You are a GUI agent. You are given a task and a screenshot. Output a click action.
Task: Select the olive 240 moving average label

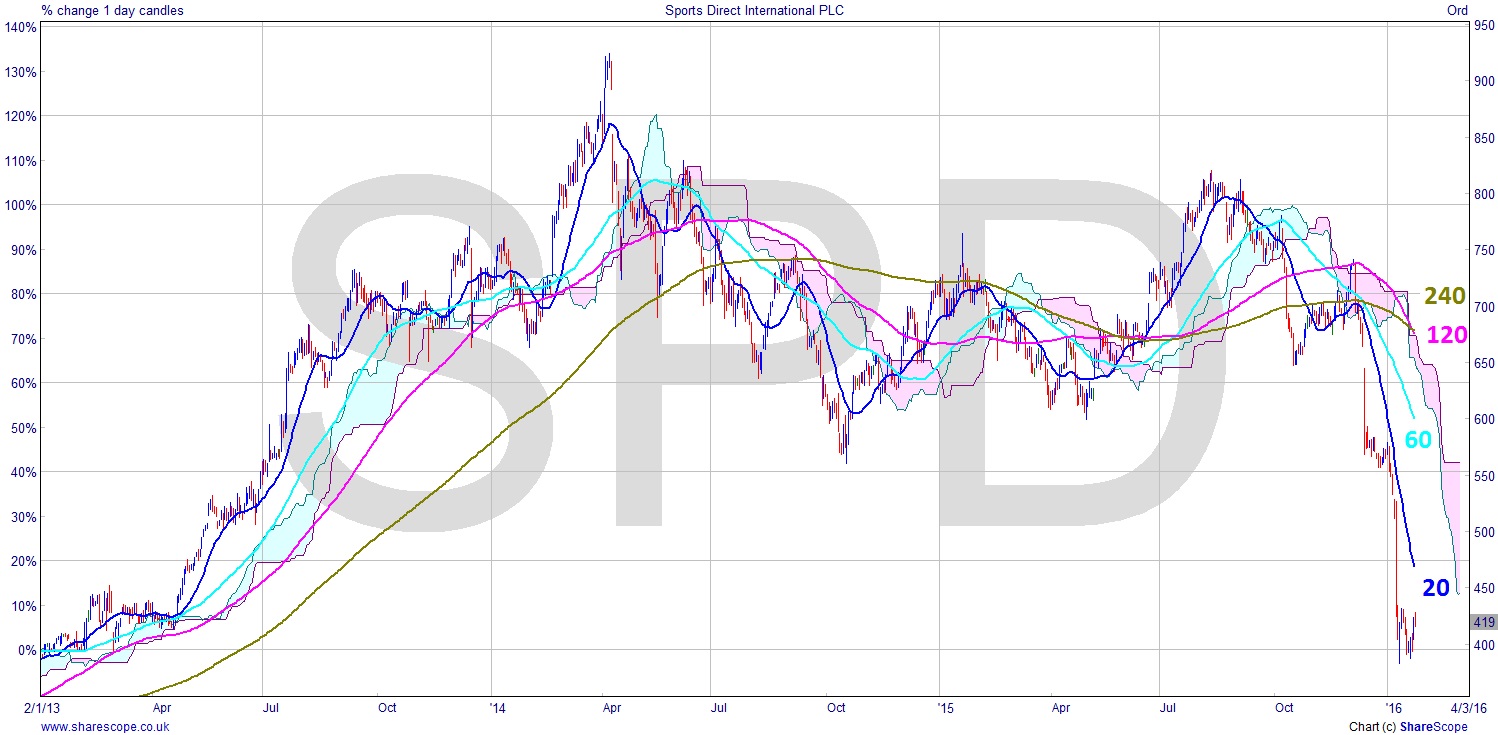pyautogui.click(x=1444, y=296)
